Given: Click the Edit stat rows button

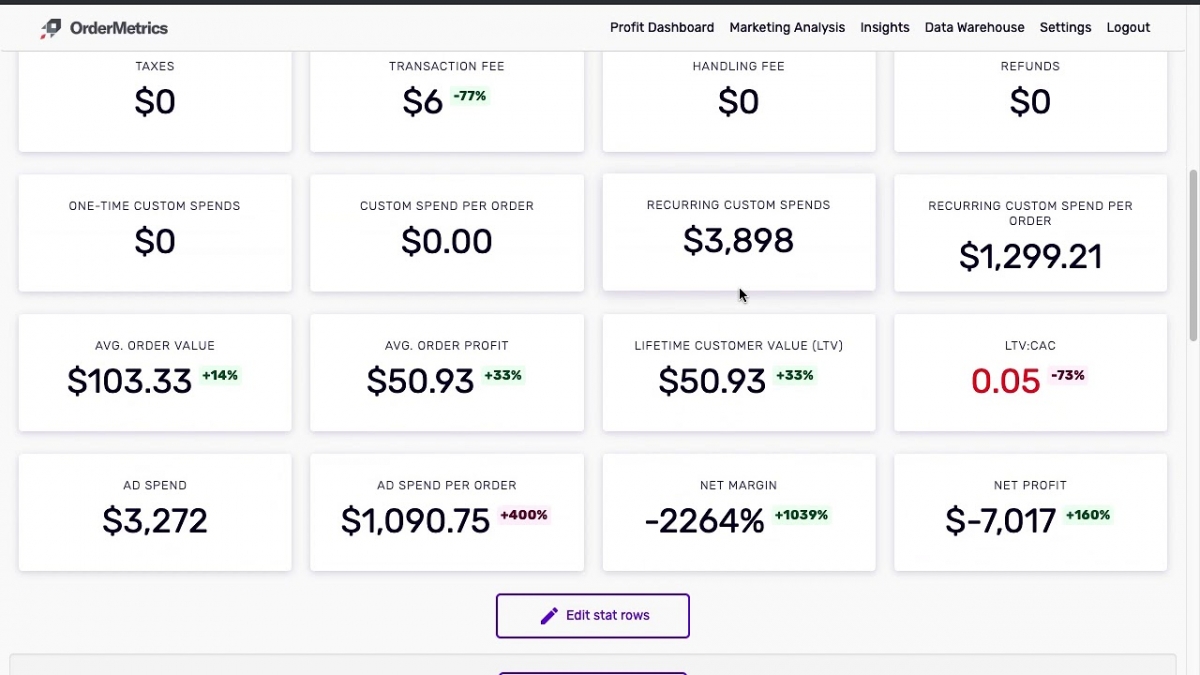Looking at the screenshot, I should [592, 615].
